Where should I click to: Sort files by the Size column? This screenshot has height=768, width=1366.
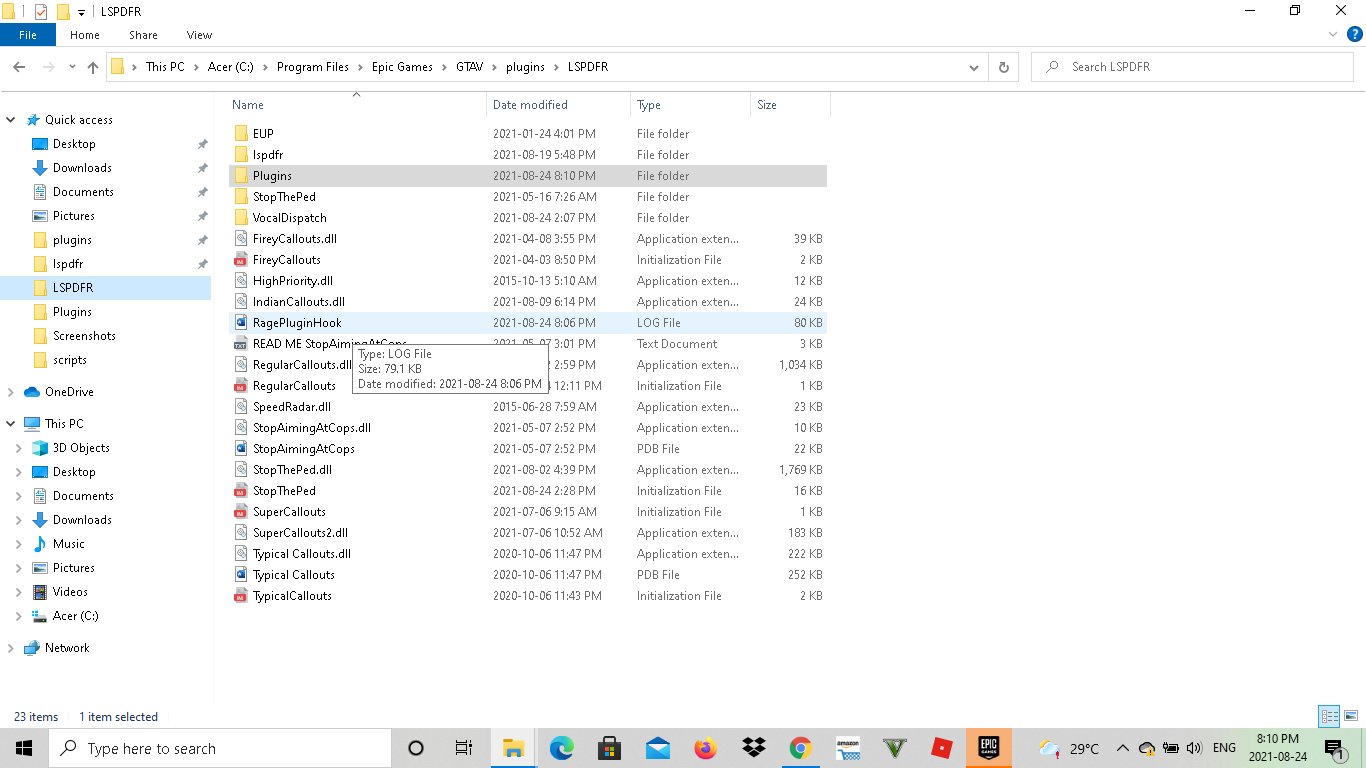790,105
